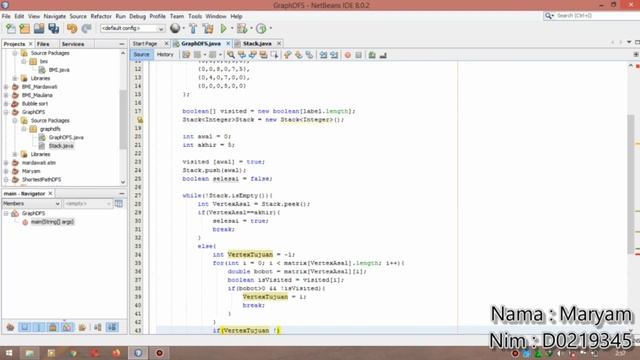The image size is (640, 360).
Task: Switch to the Stack.java editor tab
Action: tap(257, 43)
